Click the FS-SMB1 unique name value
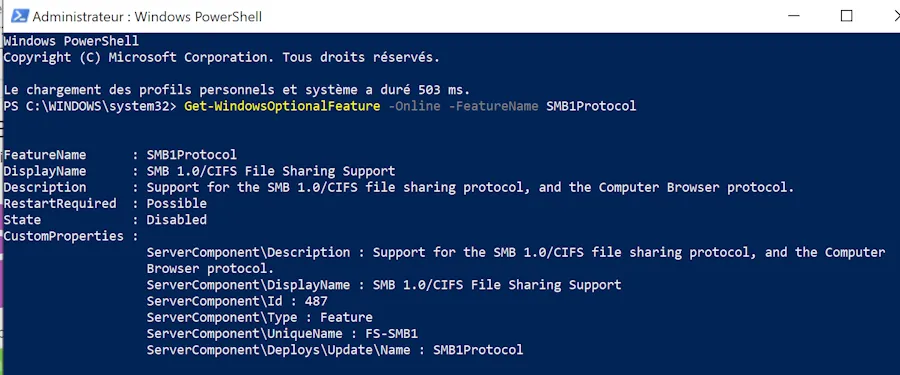 click(391, 334)
